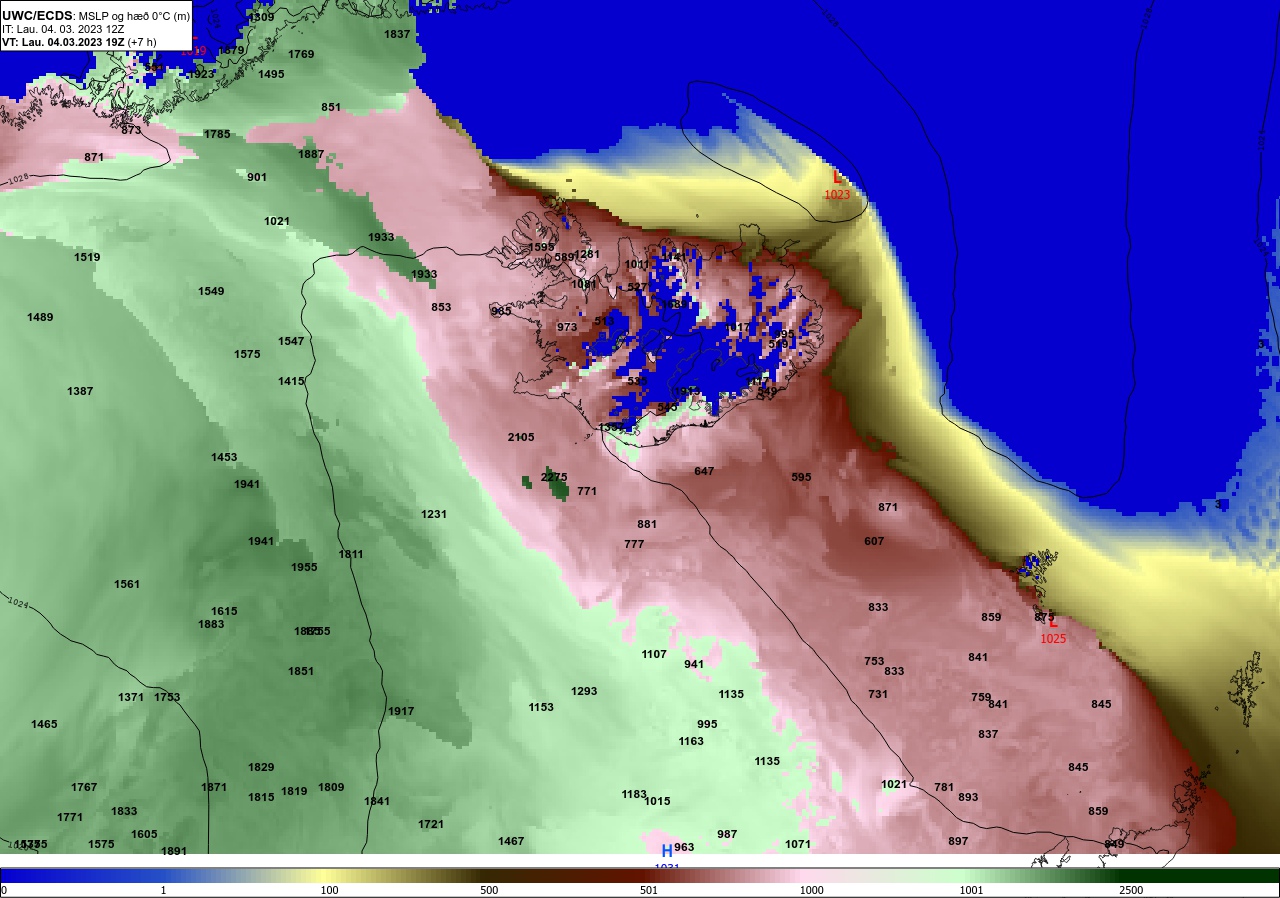This screenshot has width=1280, height=898.
Task: Click the legend label 1001
Action: [971, 890]
